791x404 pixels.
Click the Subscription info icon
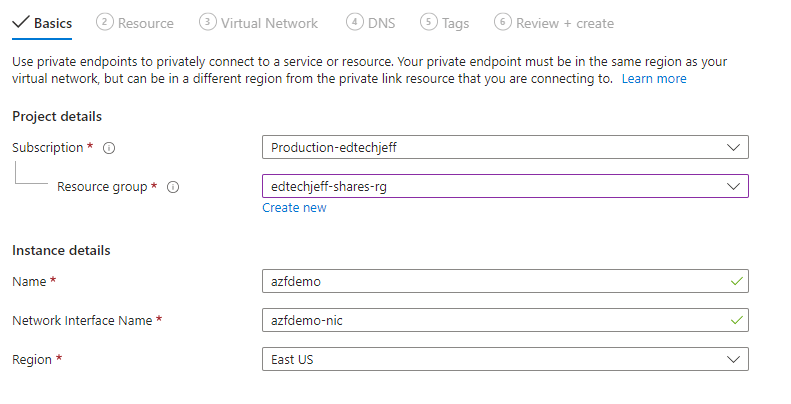(x=109, y=148)
